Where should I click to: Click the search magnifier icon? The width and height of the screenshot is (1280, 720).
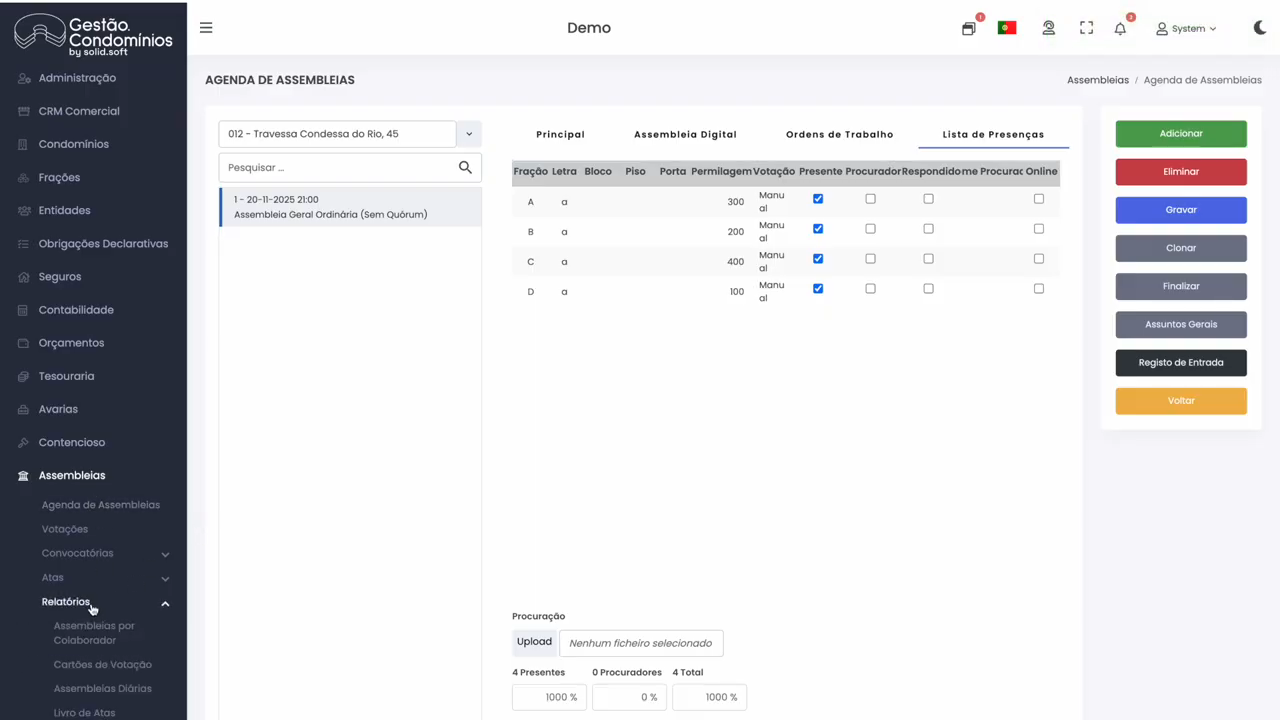coord(465,167)
